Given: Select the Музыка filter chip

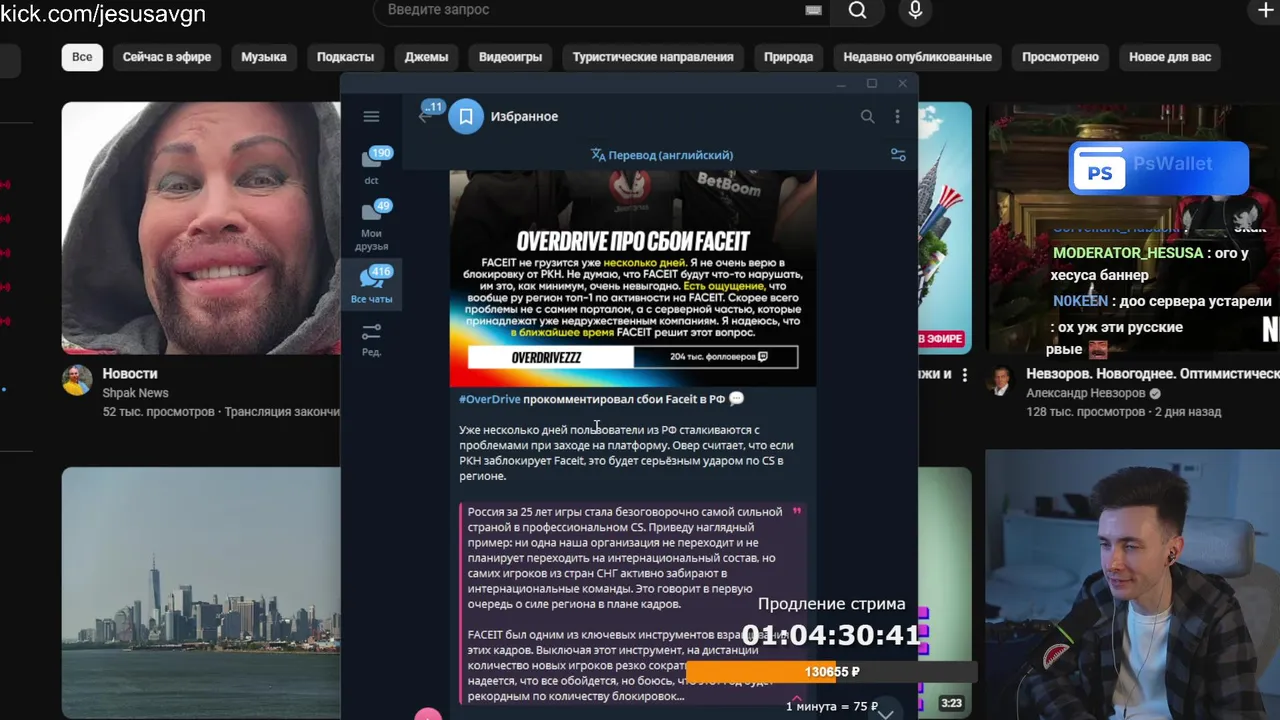Looking at the screenshot, I should pos(264,57).
